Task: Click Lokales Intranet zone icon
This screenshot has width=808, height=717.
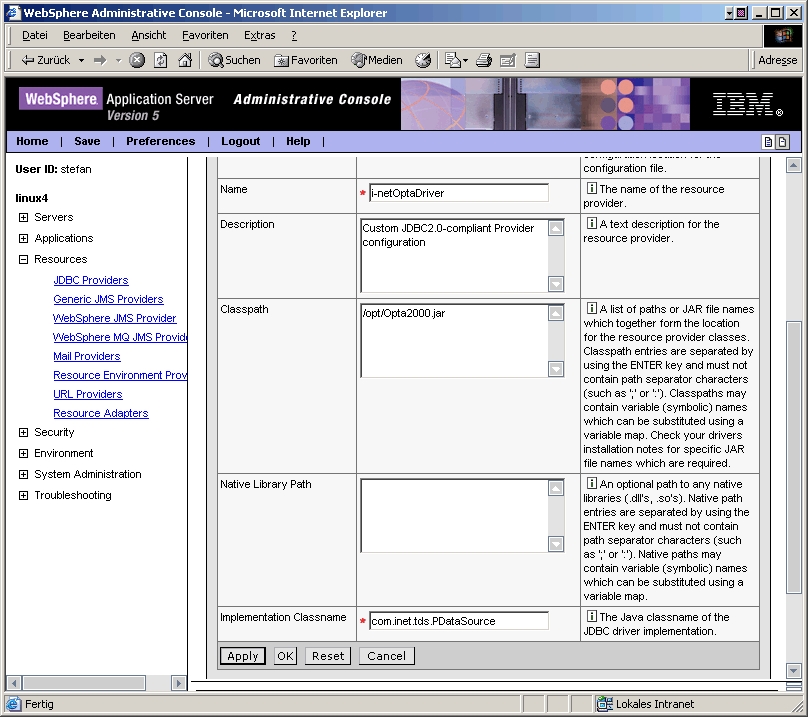Action: pos(604,704)
